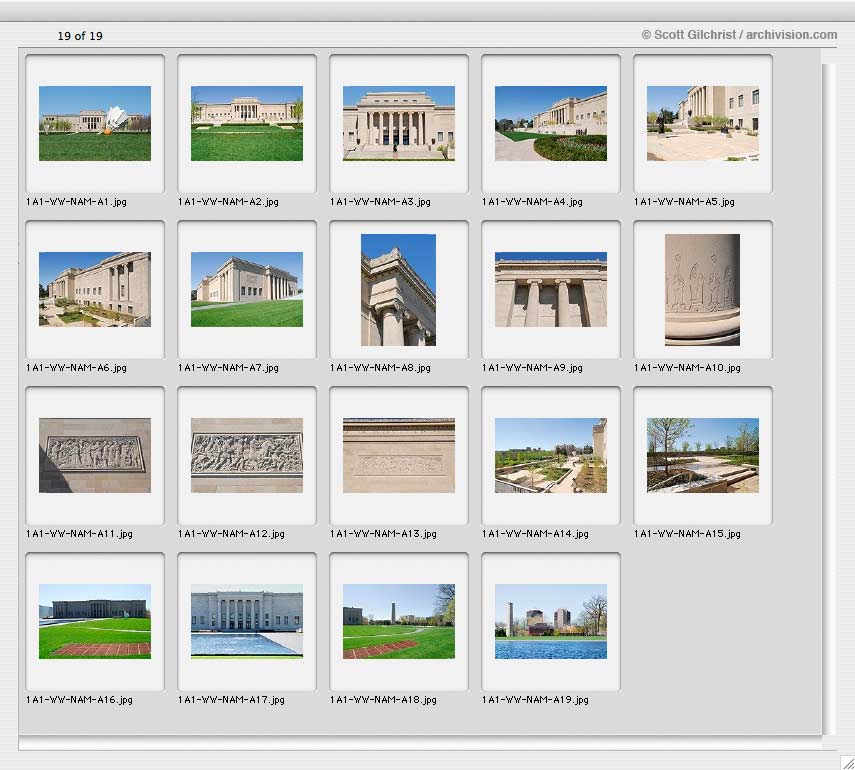This screenshot has height=770, width=855.
Task: Click filename label 1A1-WW-NAM-A1.jpg
Action: [76, 202]
